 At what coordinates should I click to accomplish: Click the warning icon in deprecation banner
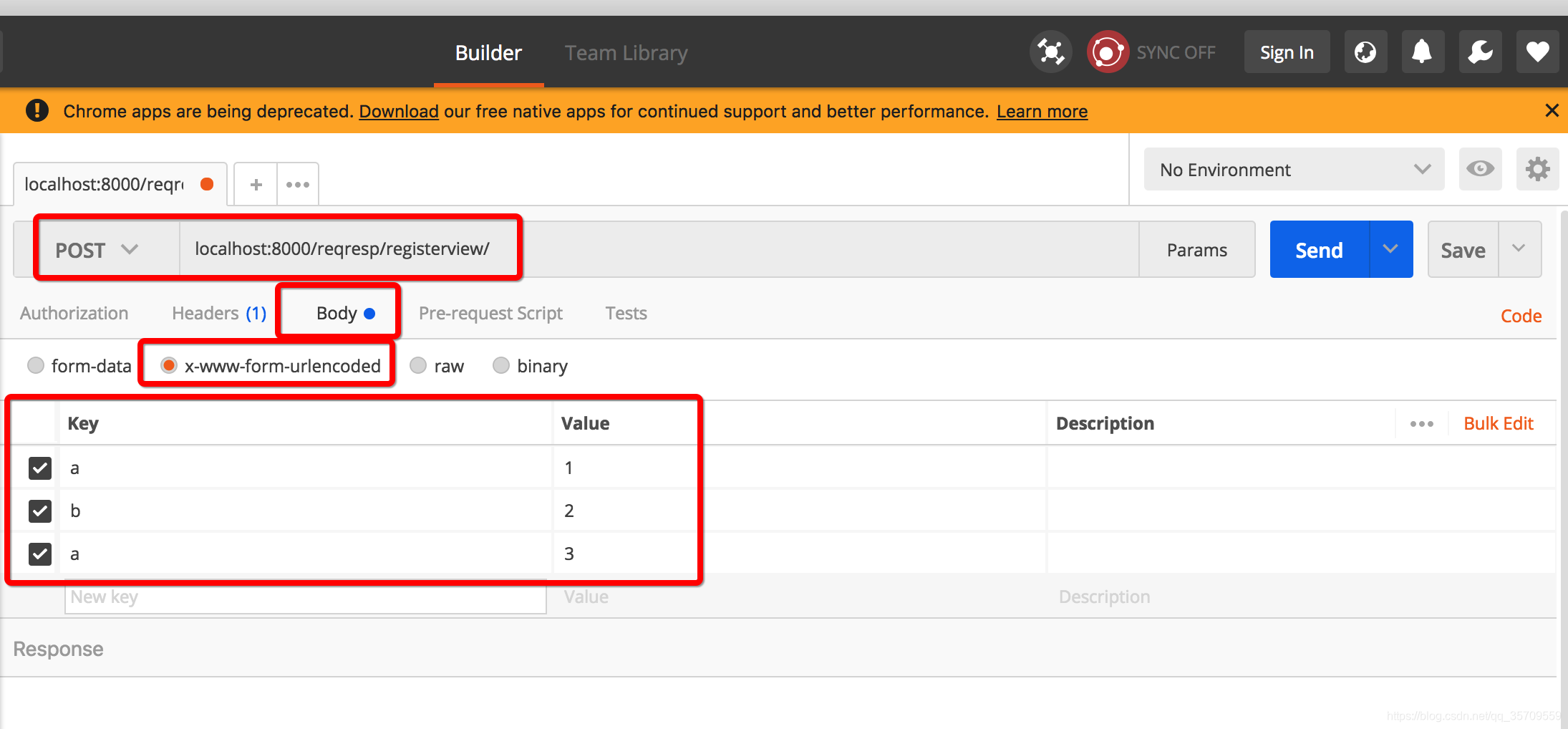37,111
